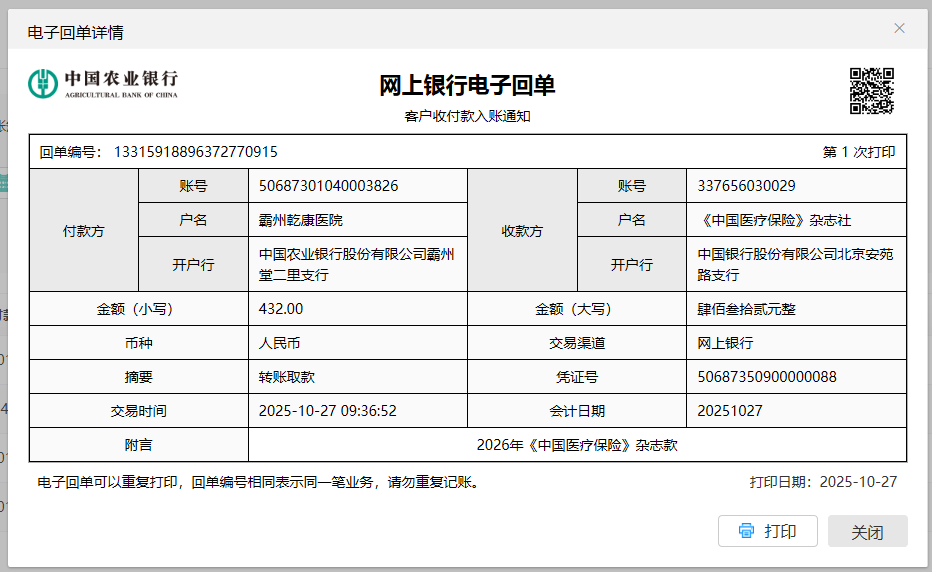Click the accounting date 20251027
This screenshot has width=932, height=572.
tap(730, 411)
